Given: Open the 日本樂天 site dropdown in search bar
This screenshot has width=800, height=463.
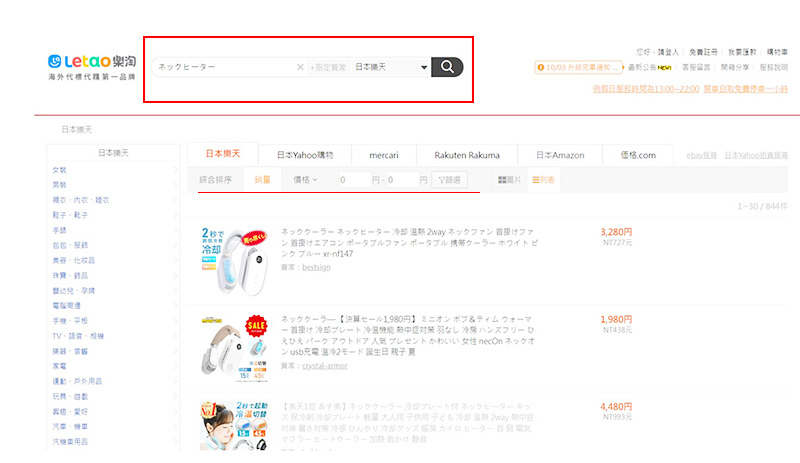Looking at the screenshot, I should pyautogui.click(x=391, y=67).
